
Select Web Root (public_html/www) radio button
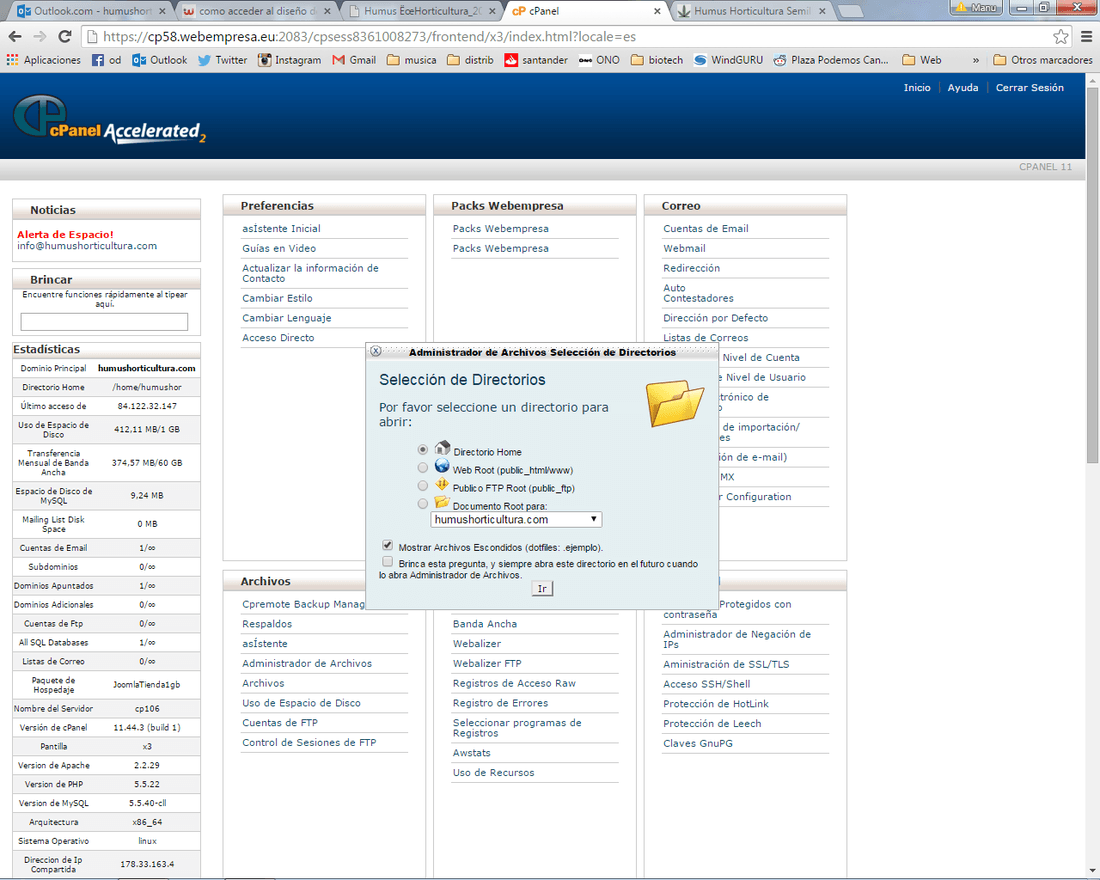422,467
